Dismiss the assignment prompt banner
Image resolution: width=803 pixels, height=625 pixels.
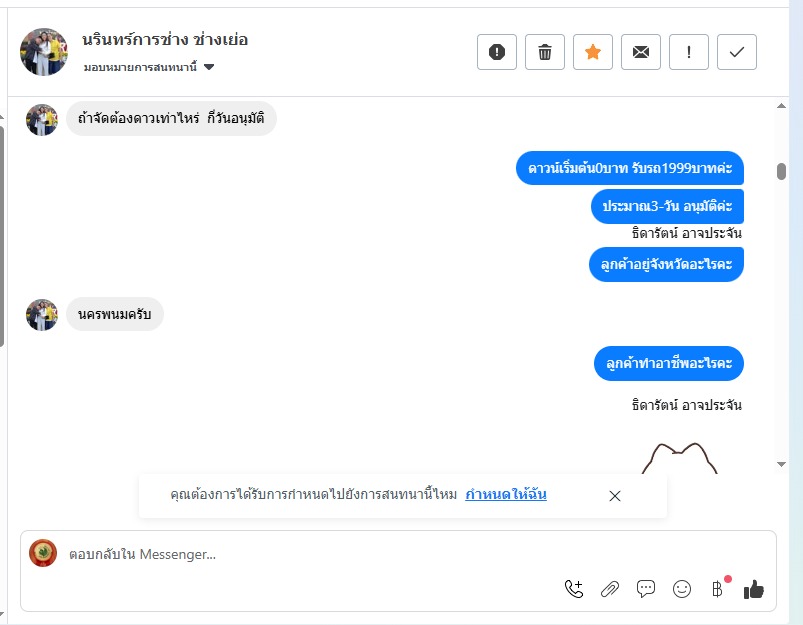615,496
